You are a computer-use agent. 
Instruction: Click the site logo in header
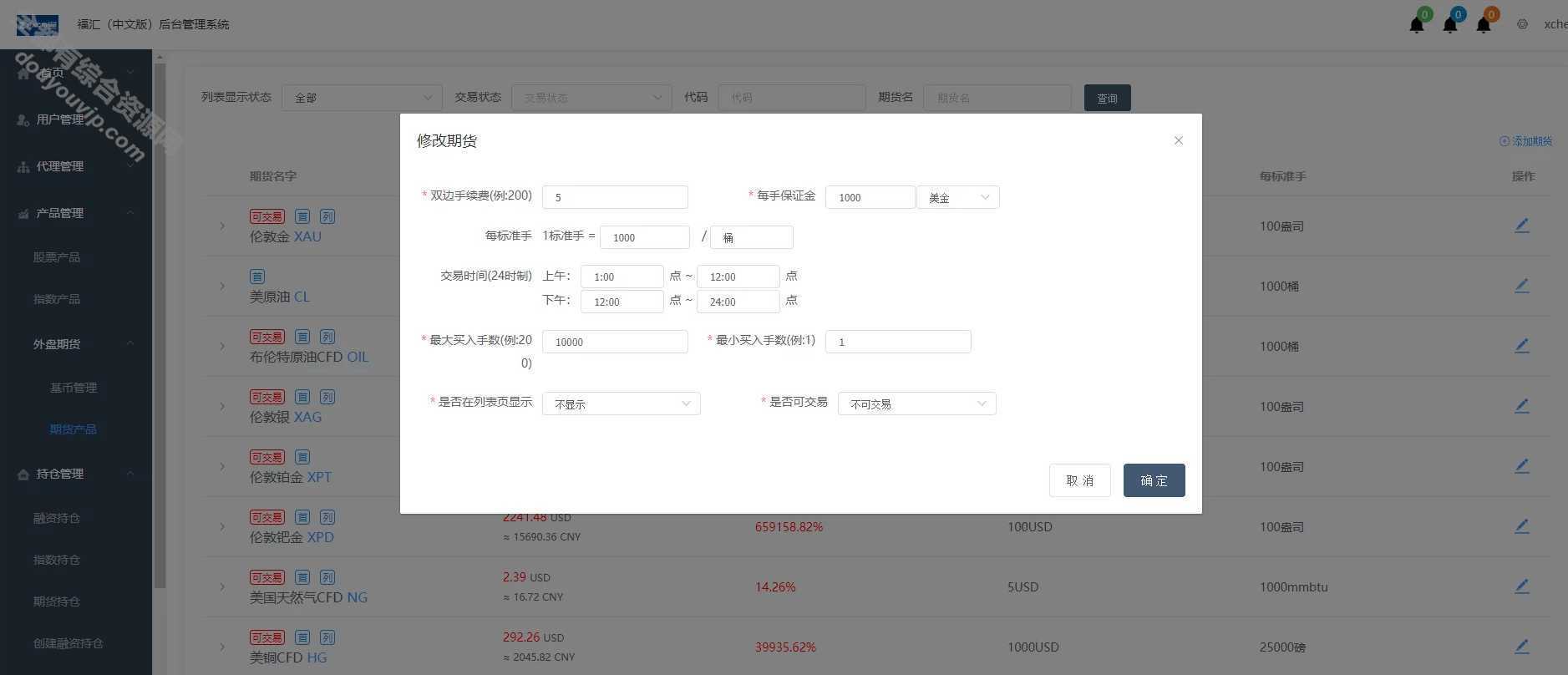[38, 24]
